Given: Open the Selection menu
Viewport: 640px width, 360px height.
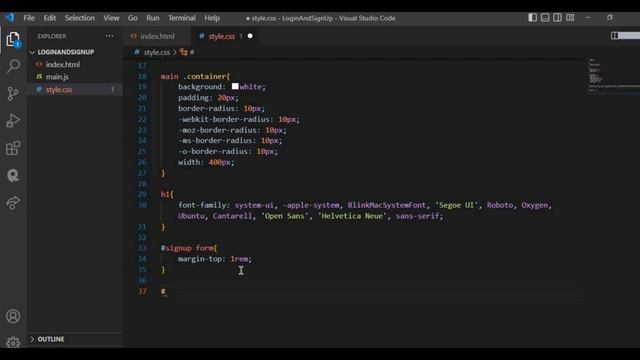Looking at the screenshot, I should pyautogui.click(x=80, y=18).
